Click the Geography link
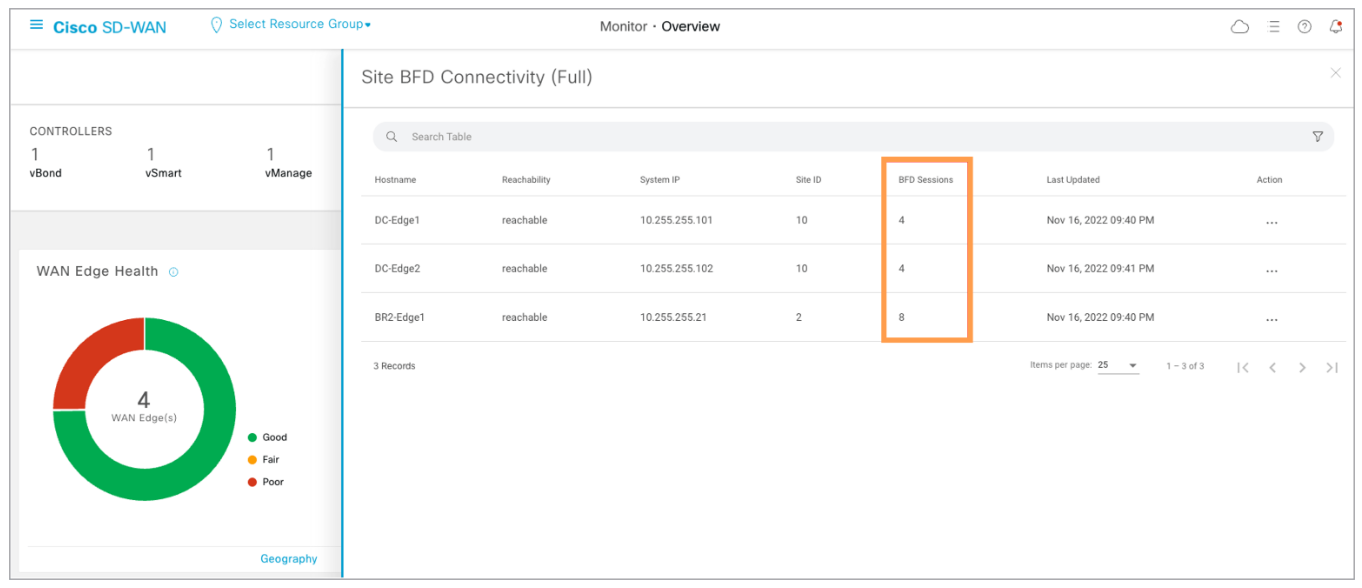The height and width of the screenshot is (588, 1362). (288, 559)
